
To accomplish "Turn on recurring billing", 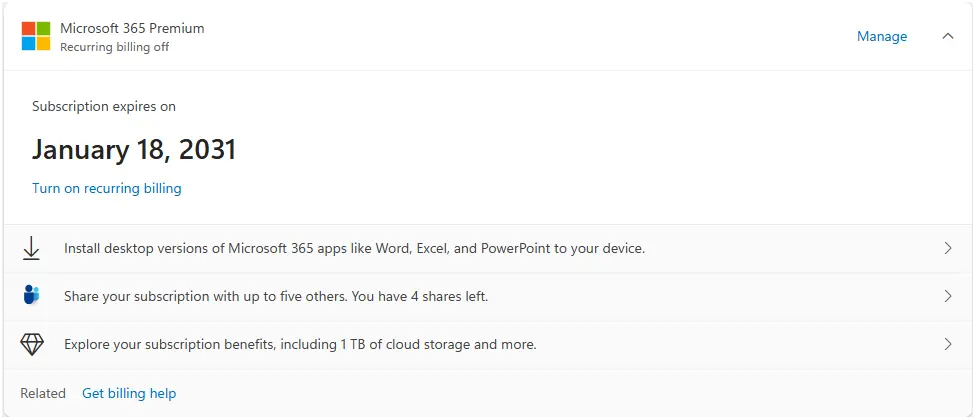I will pyautogui.click(x=107, y=188).
